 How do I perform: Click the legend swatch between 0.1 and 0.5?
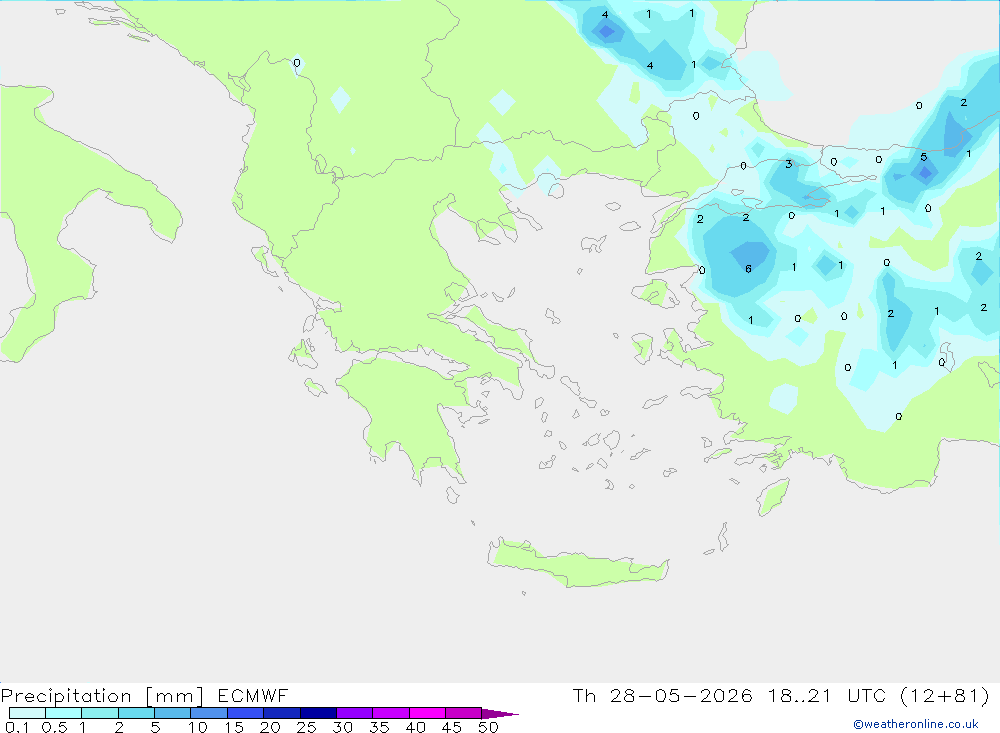coord(27,713)
